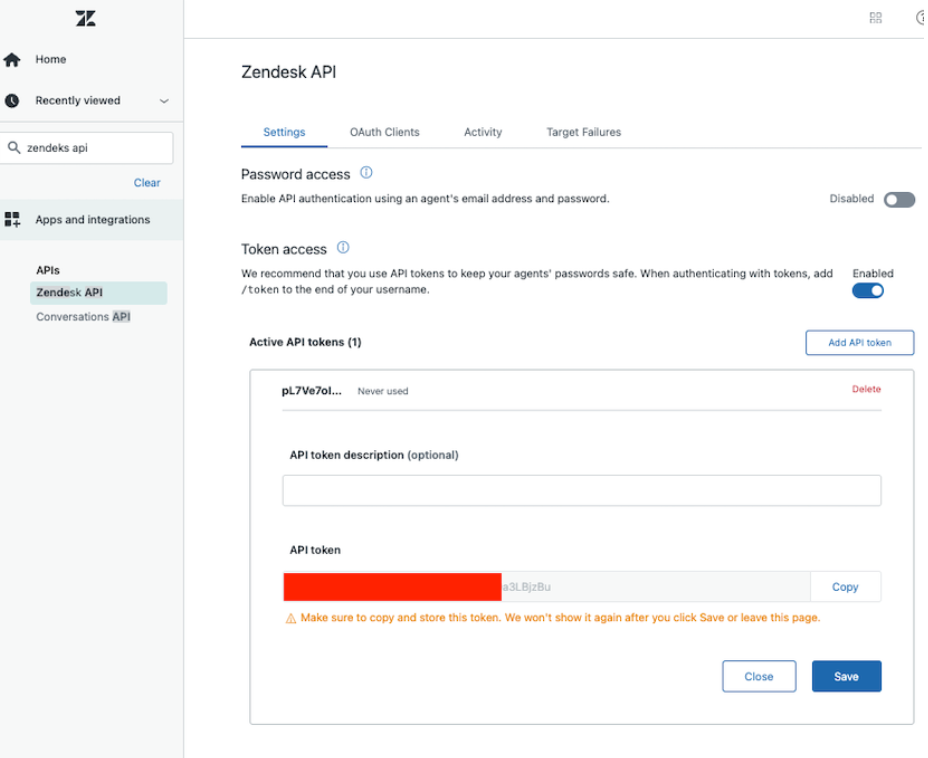
Task: Click the search magnifier icon
Action: coord(14,148)
